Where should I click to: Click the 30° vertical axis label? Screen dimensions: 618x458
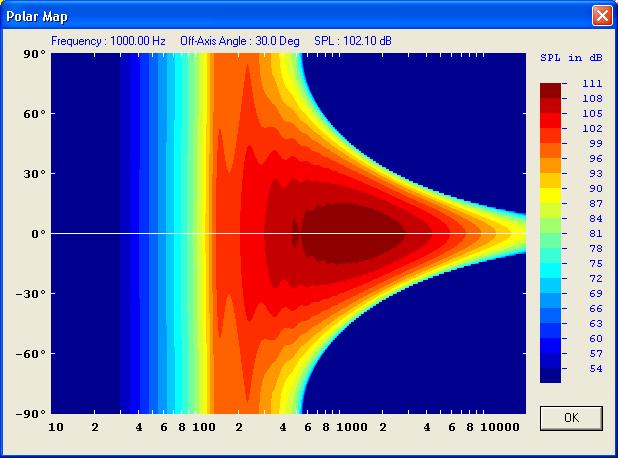[x=34, y=174]
